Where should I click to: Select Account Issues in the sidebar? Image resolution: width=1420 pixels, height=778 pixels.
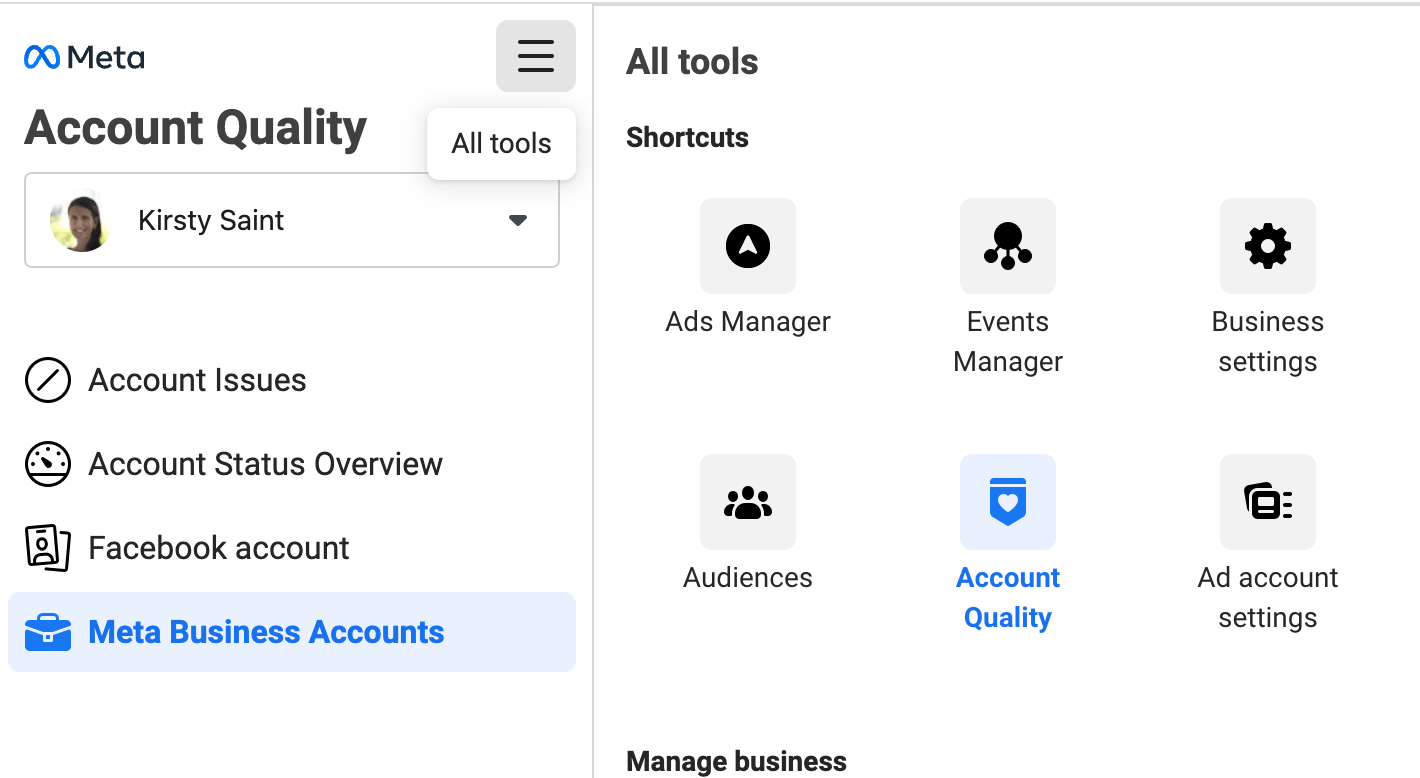click(x=197, y=380)
